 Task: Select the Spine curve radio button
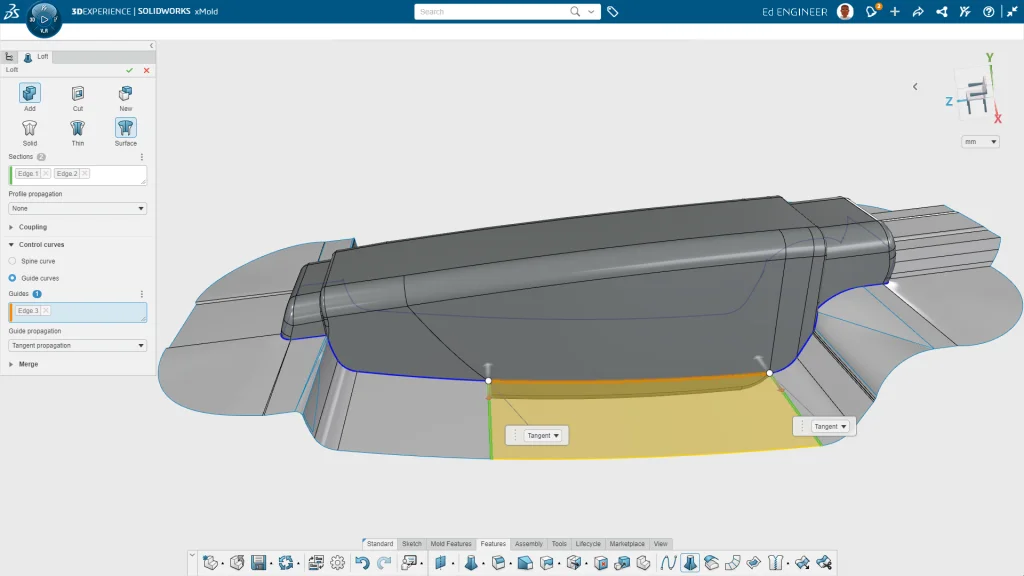[x=13, y=261]
